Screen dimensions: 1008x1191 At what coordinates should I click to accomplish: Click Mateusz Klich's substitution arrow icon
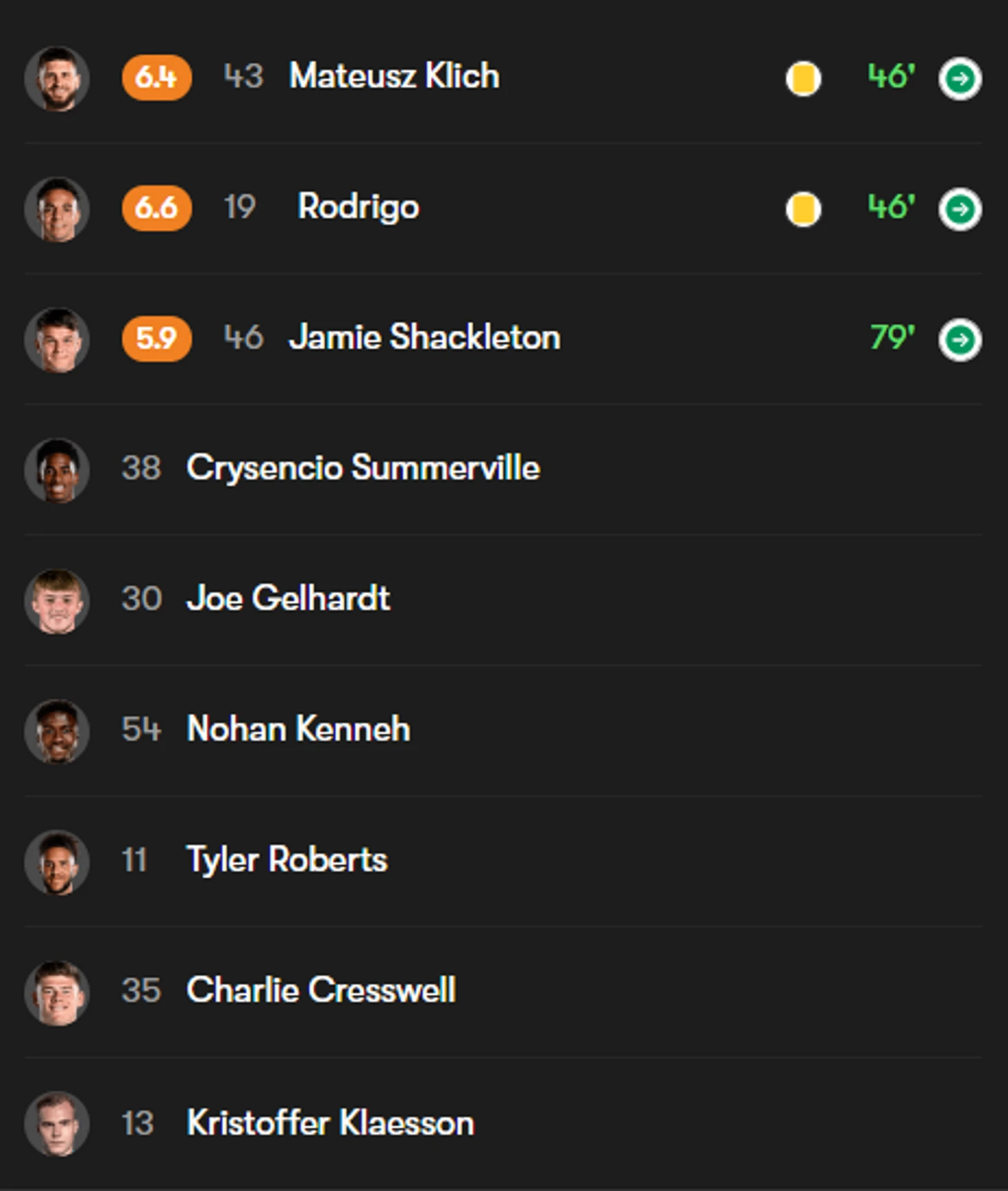(x=960, y=78)
